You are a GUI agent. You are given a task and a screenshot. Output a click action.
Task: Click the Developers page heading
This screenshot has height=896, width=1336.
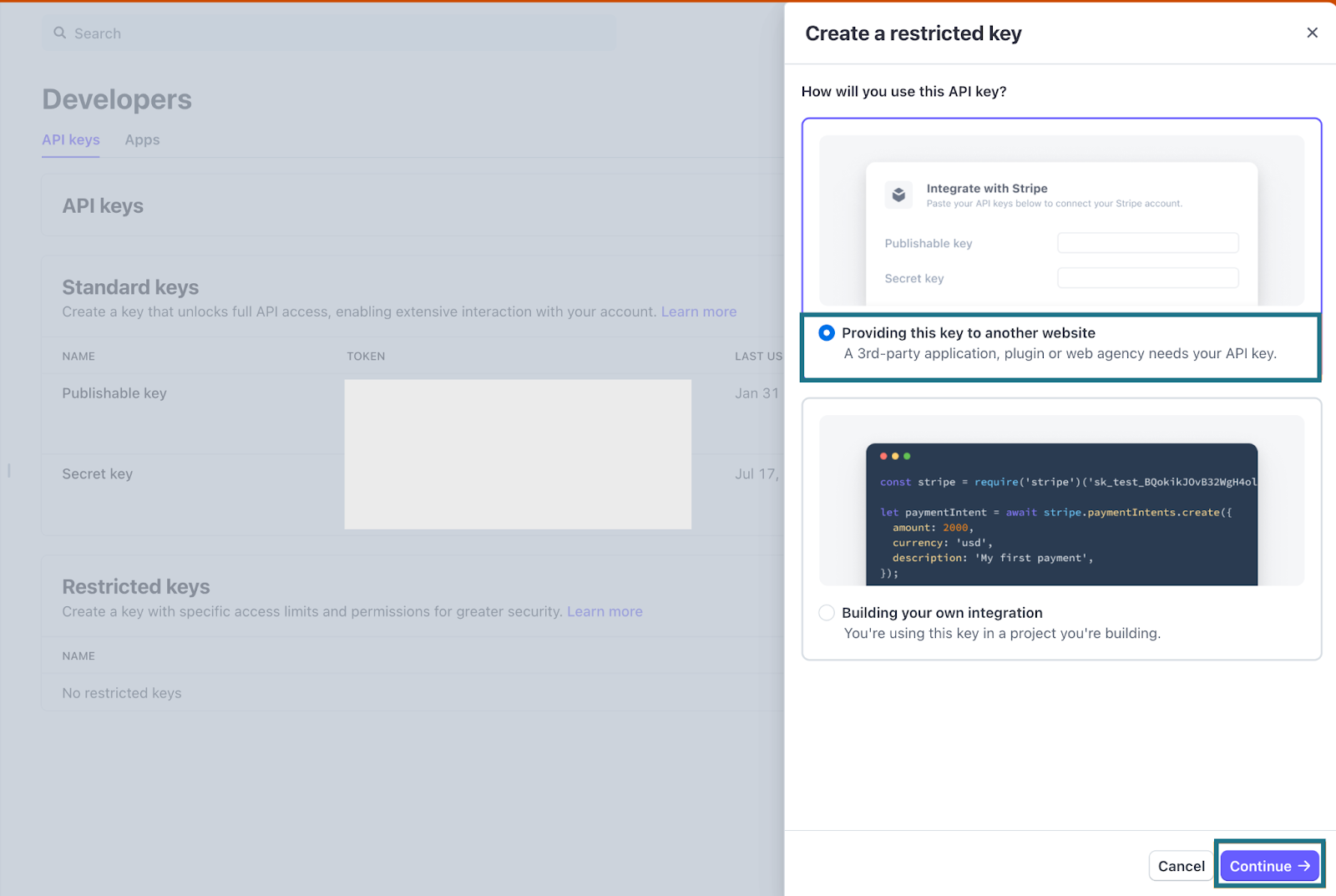coord(117,99)
